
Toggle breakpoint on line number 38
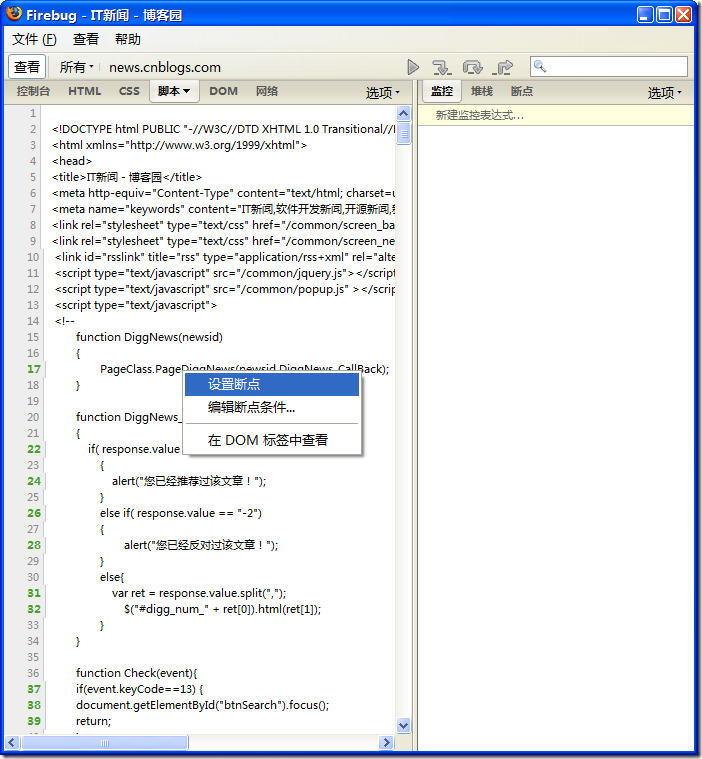pos(33,705)
